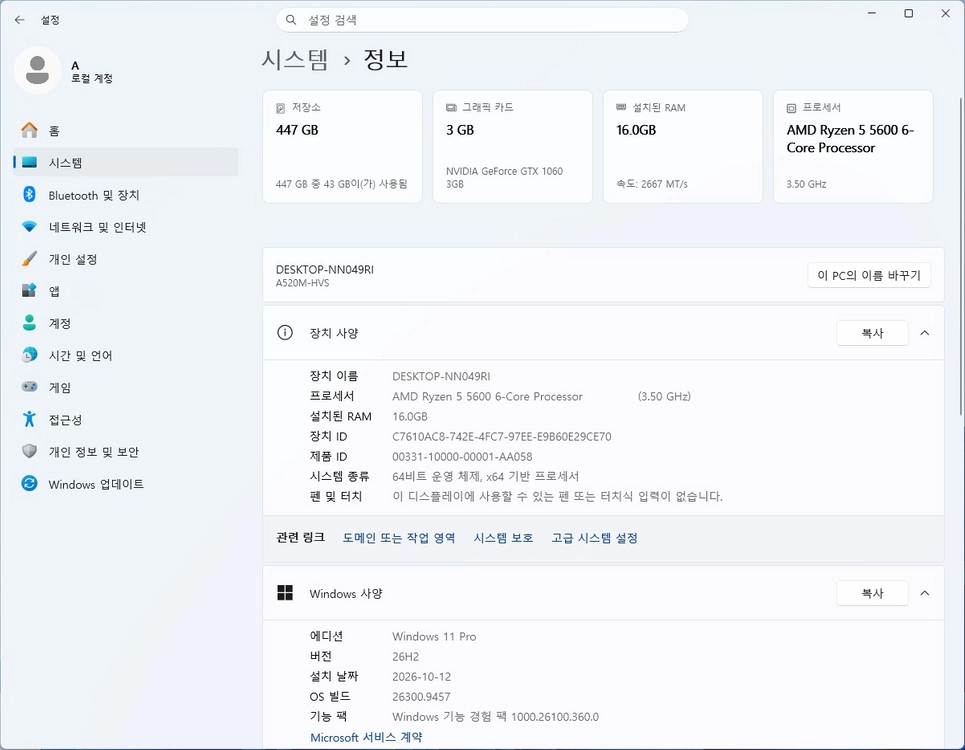This screenshot has width=965, height=750.
Task: Open 접근성 settings in sidebar
Action: 126,420
